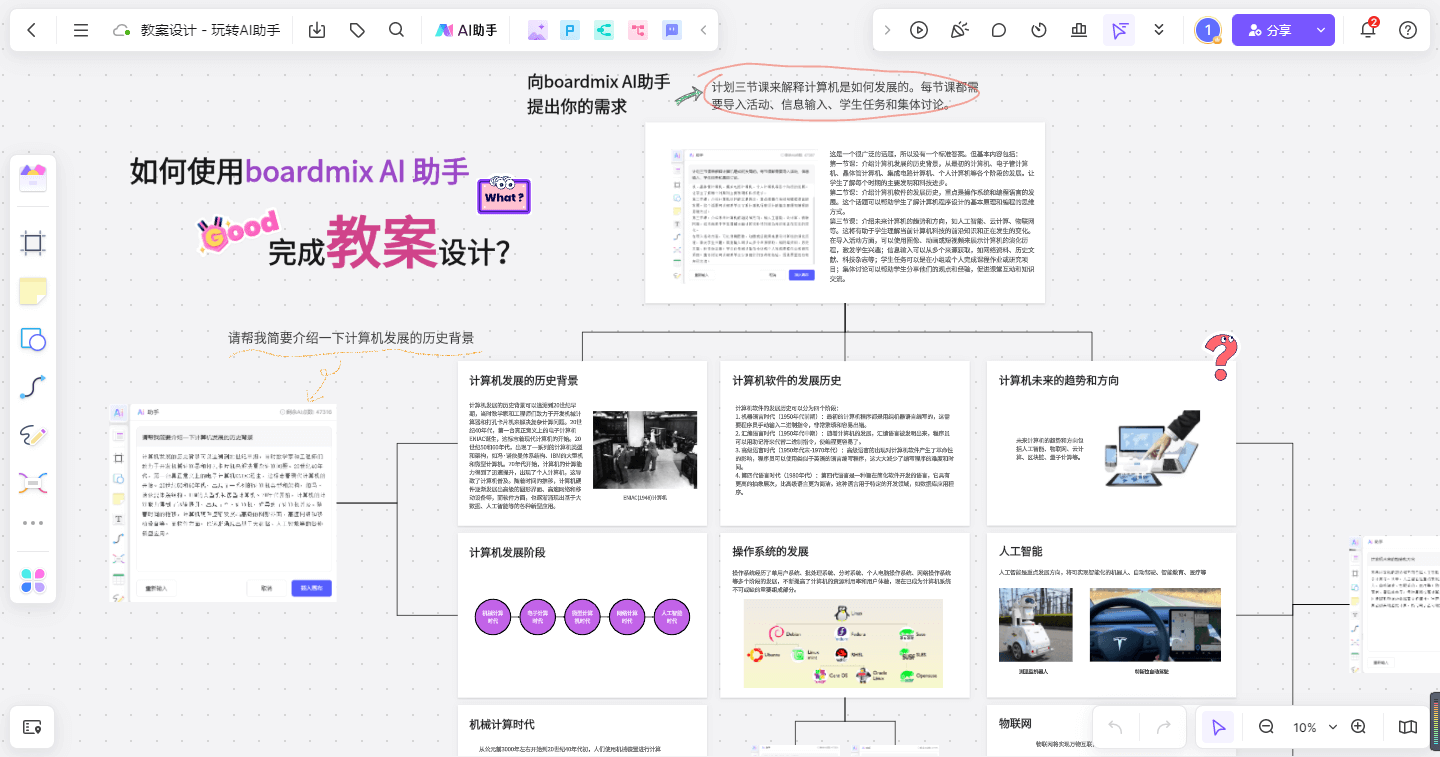Open the voting chart icon
Viewport: 1440px width, 757px height.
click(1079, 30)
